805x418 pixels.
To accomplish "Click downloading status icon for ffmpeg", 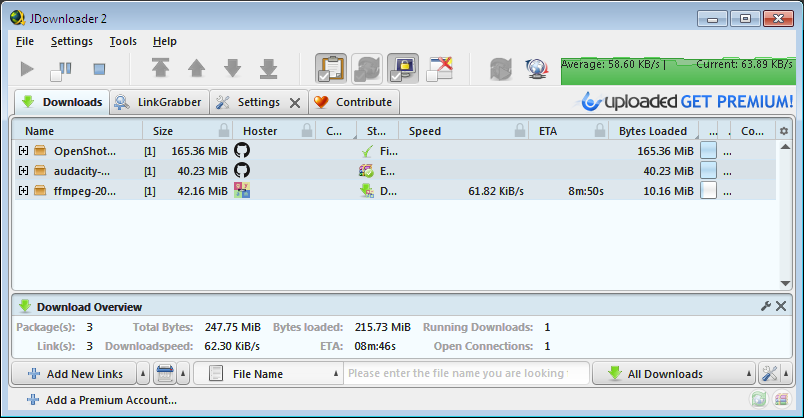I will [x=367, y=191].
